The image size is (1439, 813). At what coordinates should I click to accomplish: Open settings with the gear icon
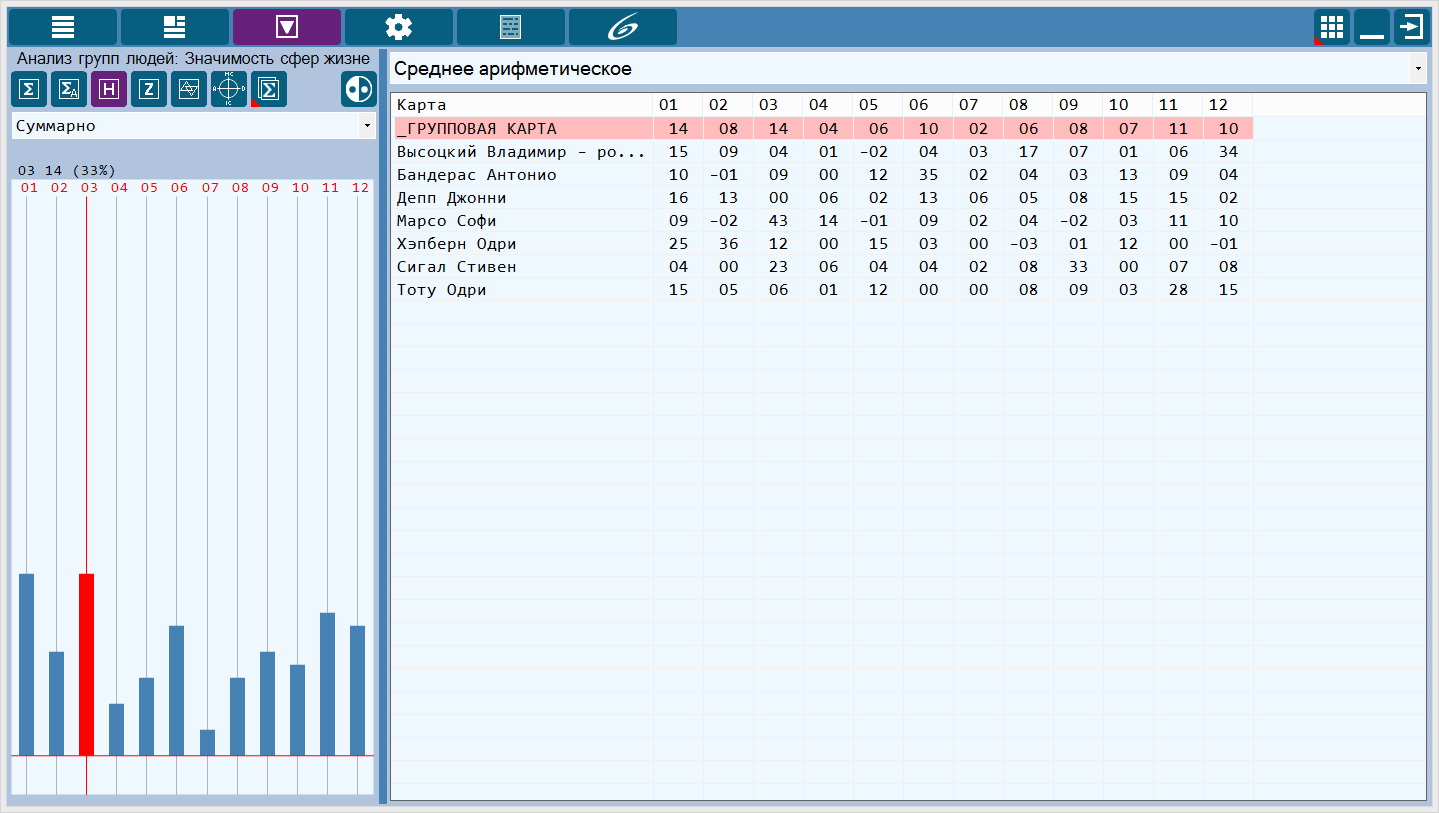399,27
